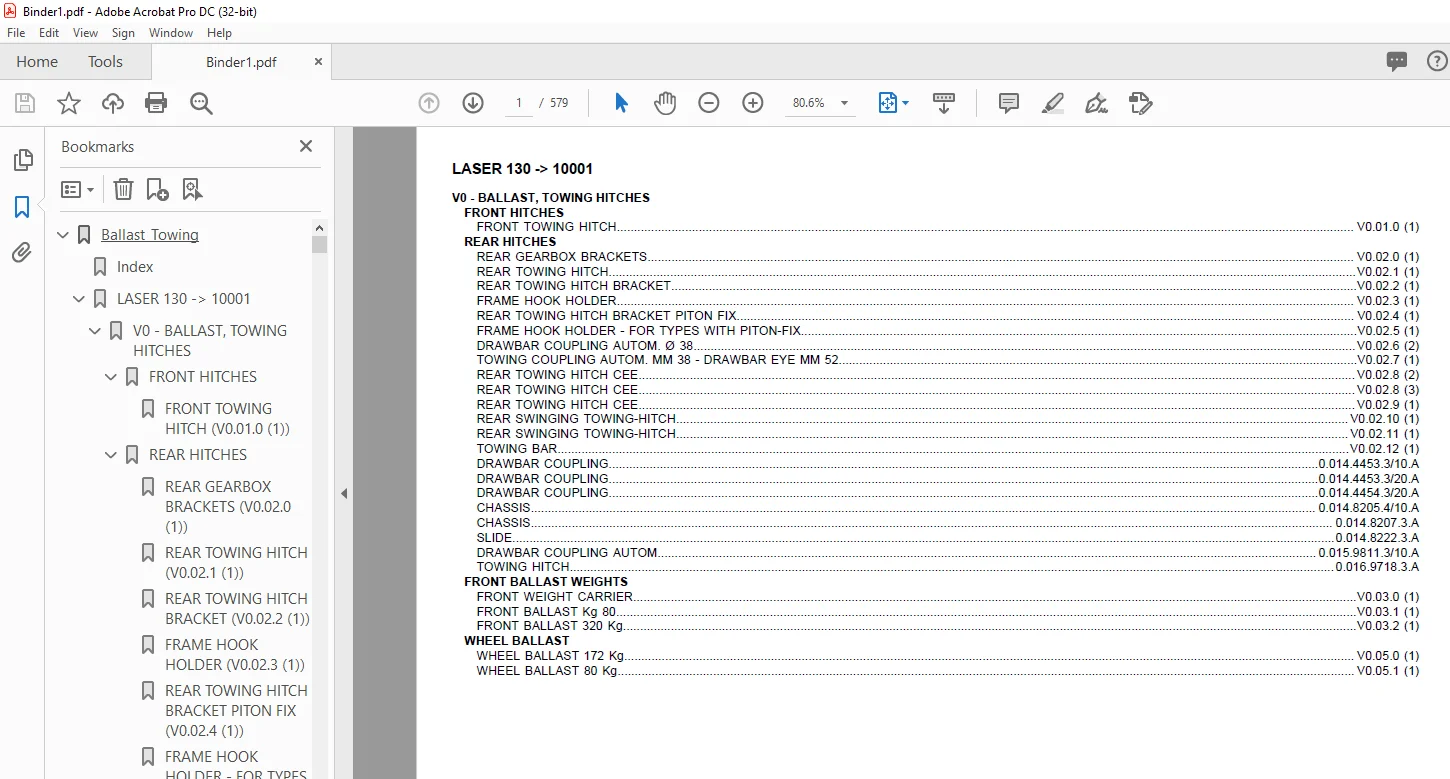This screenshot has width=1450, height=779.
Task: Close the Bookmarks panel
Action: pyautogui.click(x=306, y=146)
